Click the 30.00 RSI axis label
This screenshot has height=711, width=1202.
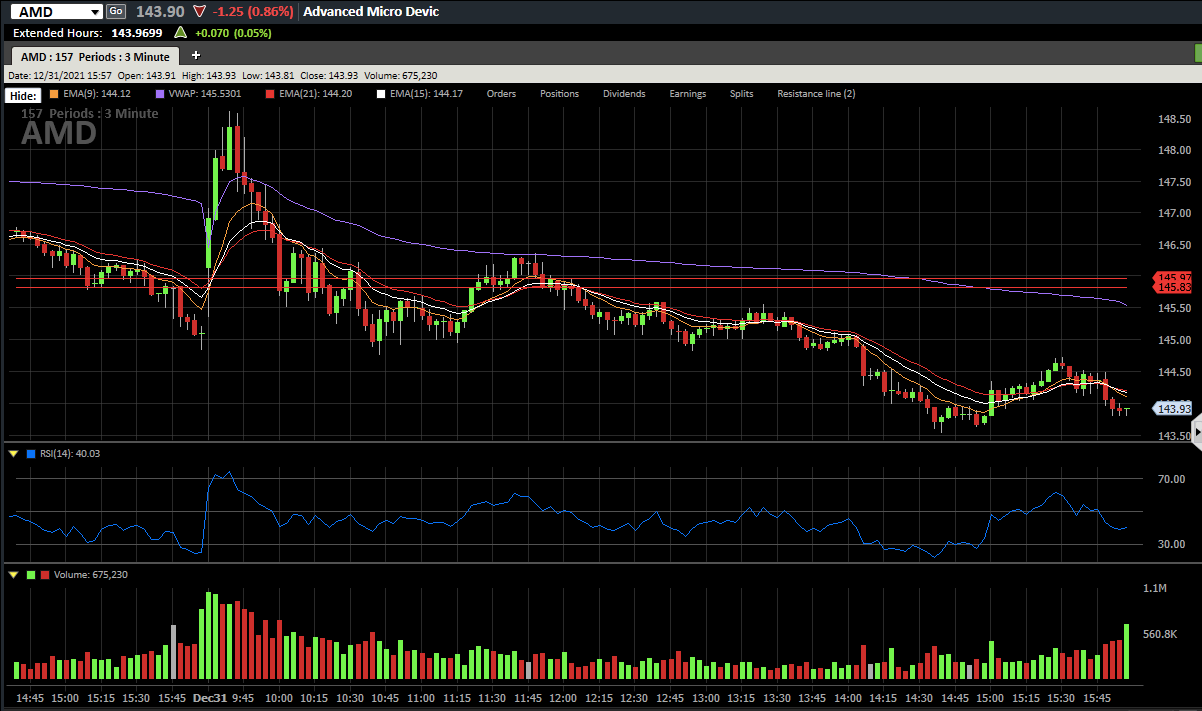coord(1171,545)
